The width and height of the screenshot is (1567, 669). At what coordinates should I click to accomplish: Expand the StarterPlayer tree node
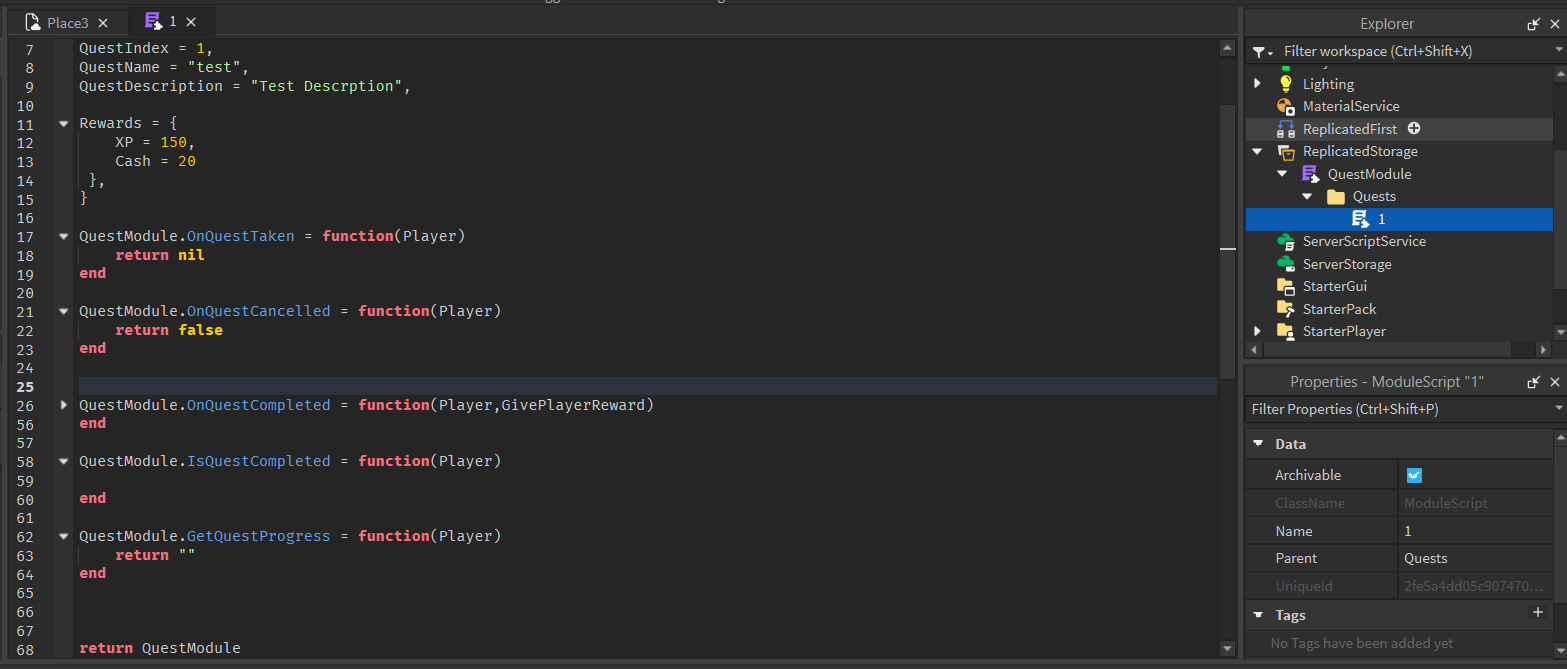coord(1258,331)
